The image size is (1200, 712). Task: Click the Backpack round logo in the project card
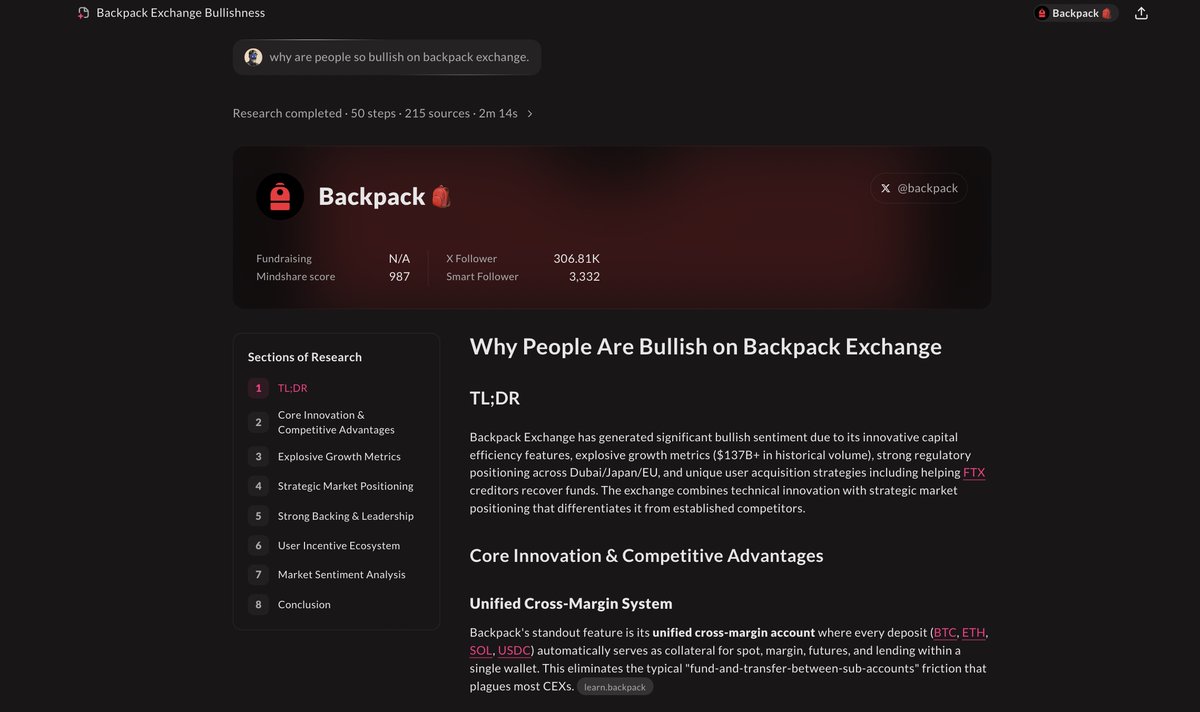coord(280,197)
